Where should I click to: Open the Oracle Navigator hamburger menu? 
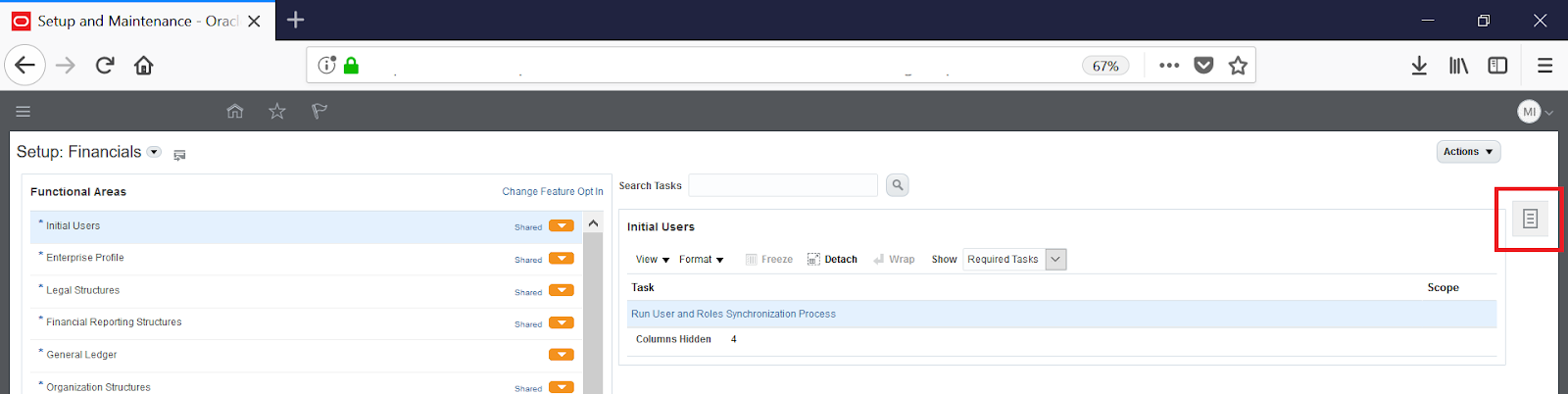coord(24,112)
